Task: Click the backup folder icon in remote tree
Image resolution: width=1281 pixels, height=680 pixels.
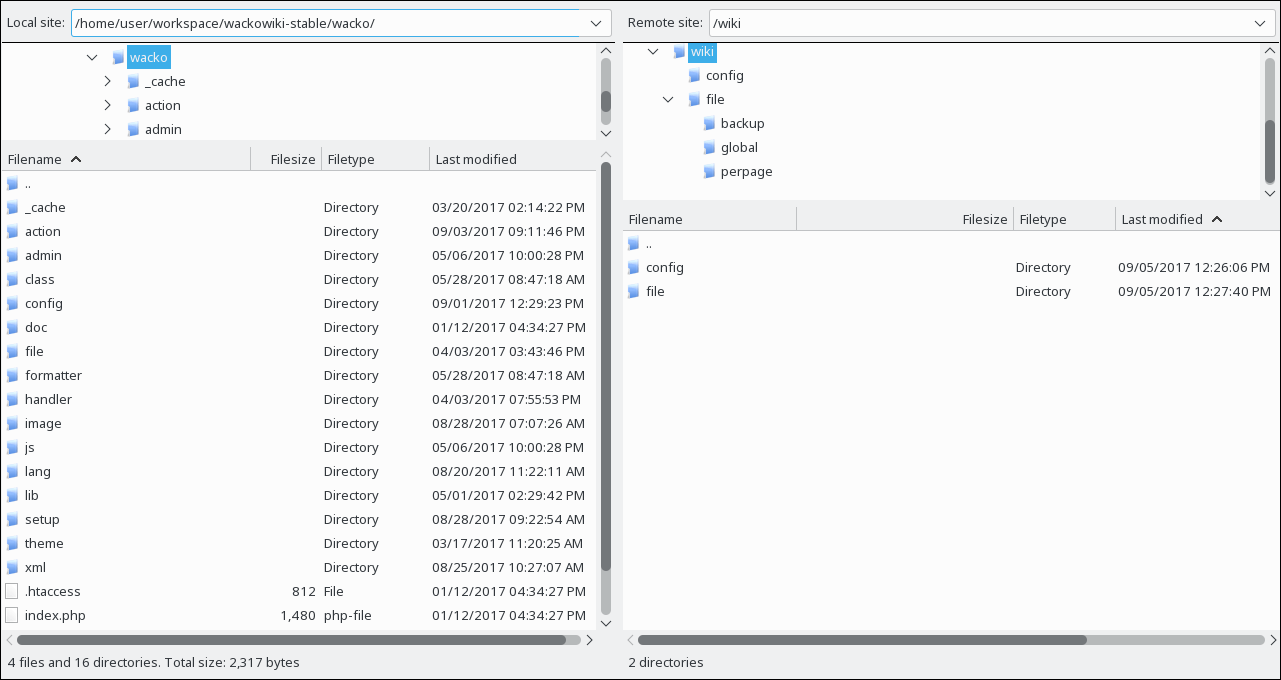Action: [x=709, y=123]
